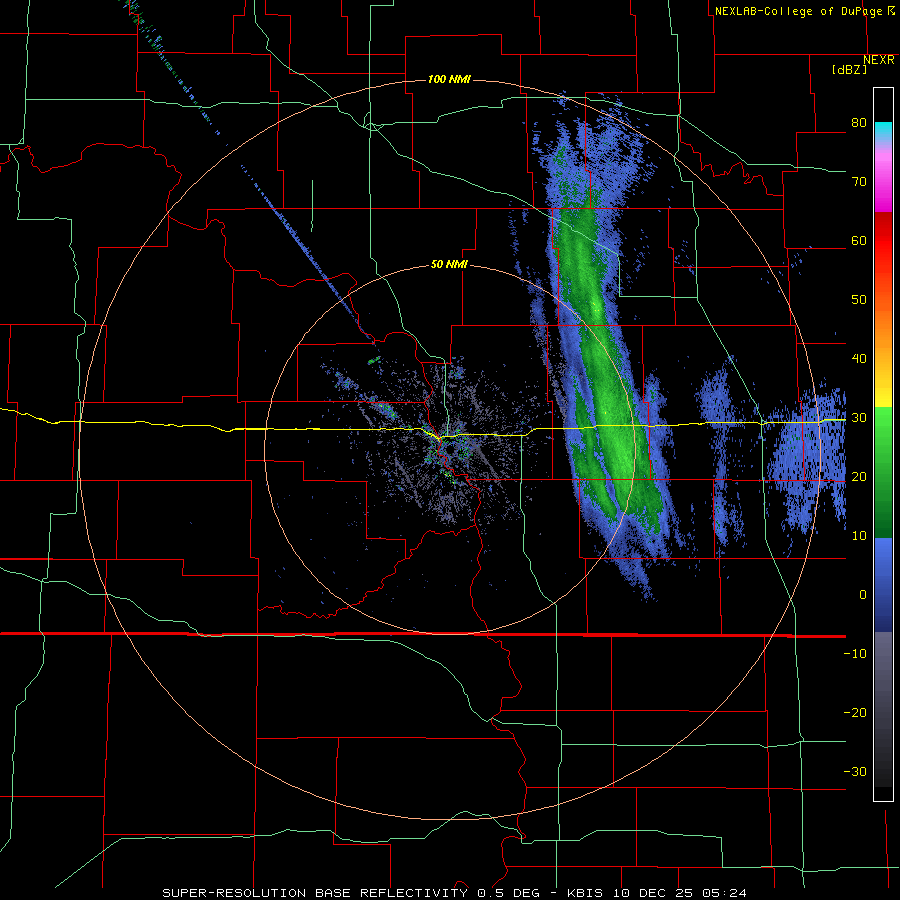Screen dimensions: 900x900
Task: Click the red segment of the reflectivity color bar
Action: pos(883,241)
